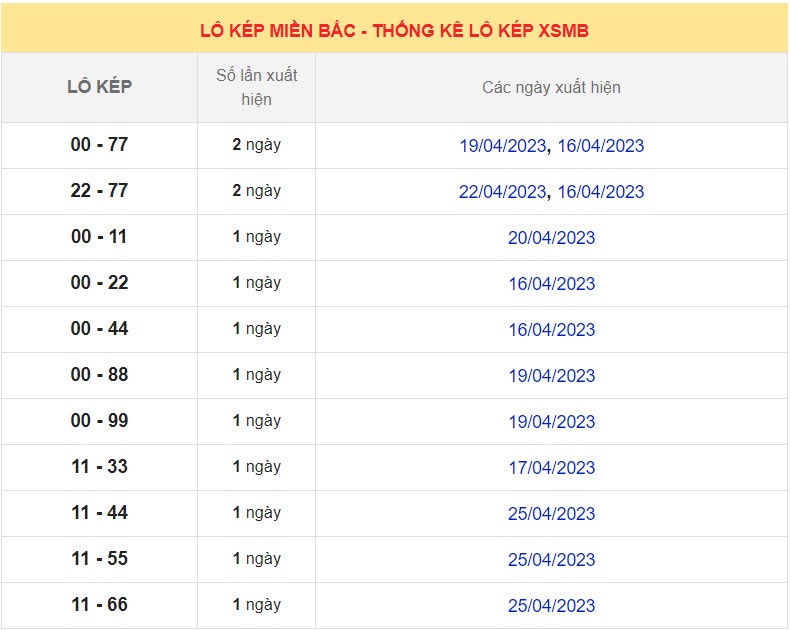Open the 25/04/2023 link in the 11 - 66 row
The width and height of the screenshot is (790, 630).
pyautogui.click(x=551, y=605)
